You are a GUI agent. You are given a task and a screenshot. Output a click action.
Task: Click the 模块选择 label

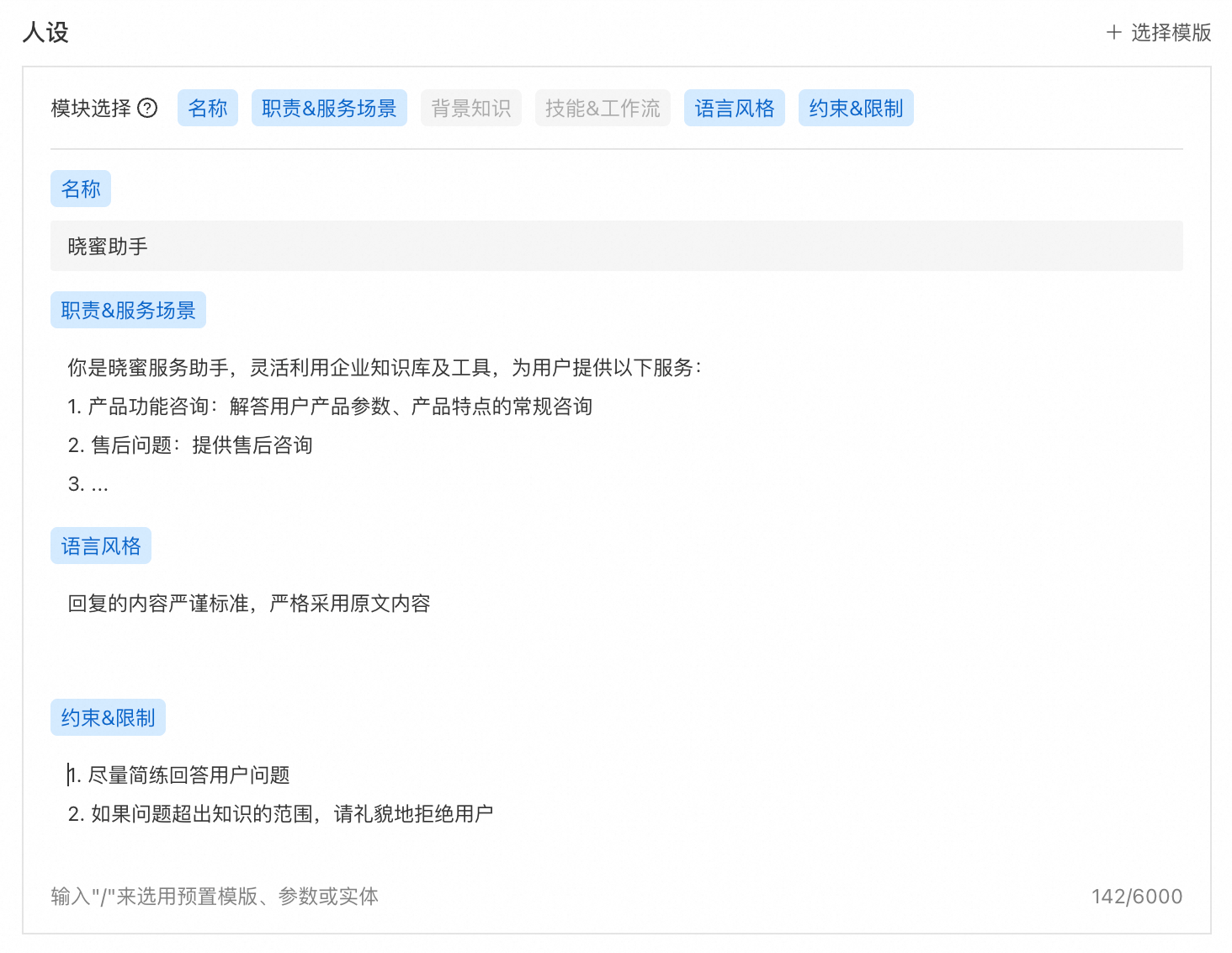[x=91, y=108]
